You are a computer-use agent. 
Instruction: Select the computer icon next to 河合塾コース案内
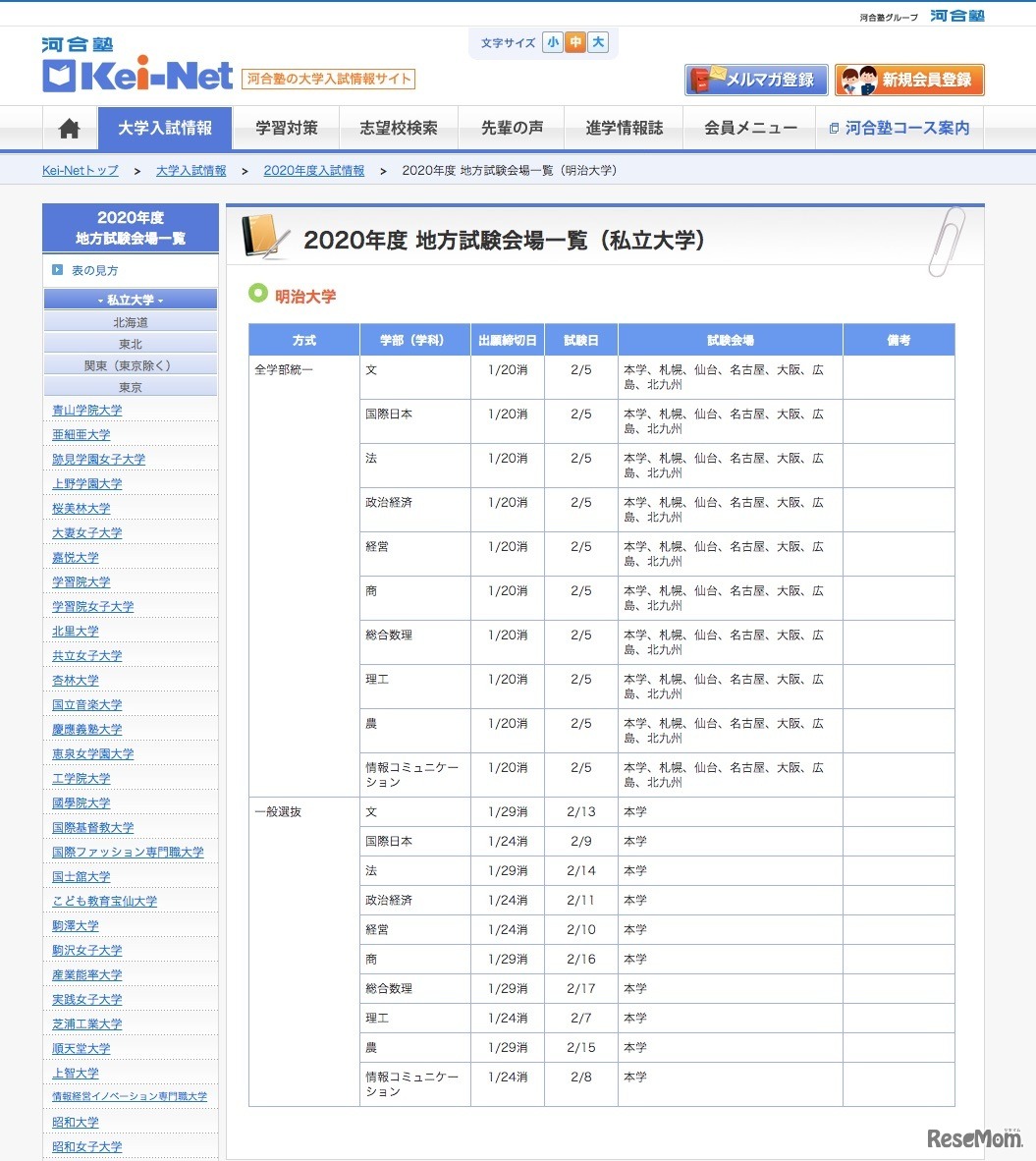[833, 128]
